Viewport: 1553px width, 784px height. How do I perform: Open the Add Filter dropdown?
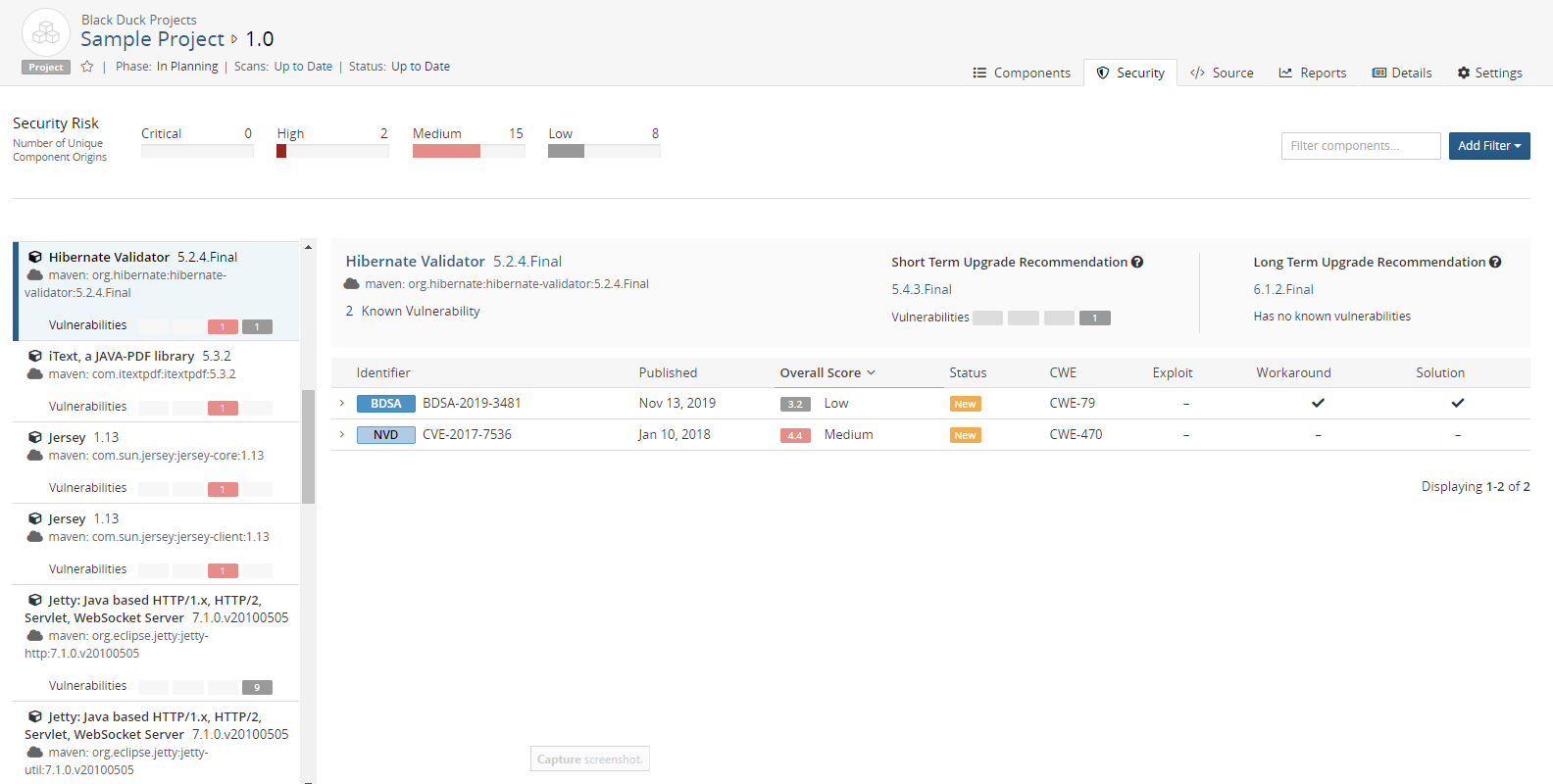point(1489,146)
